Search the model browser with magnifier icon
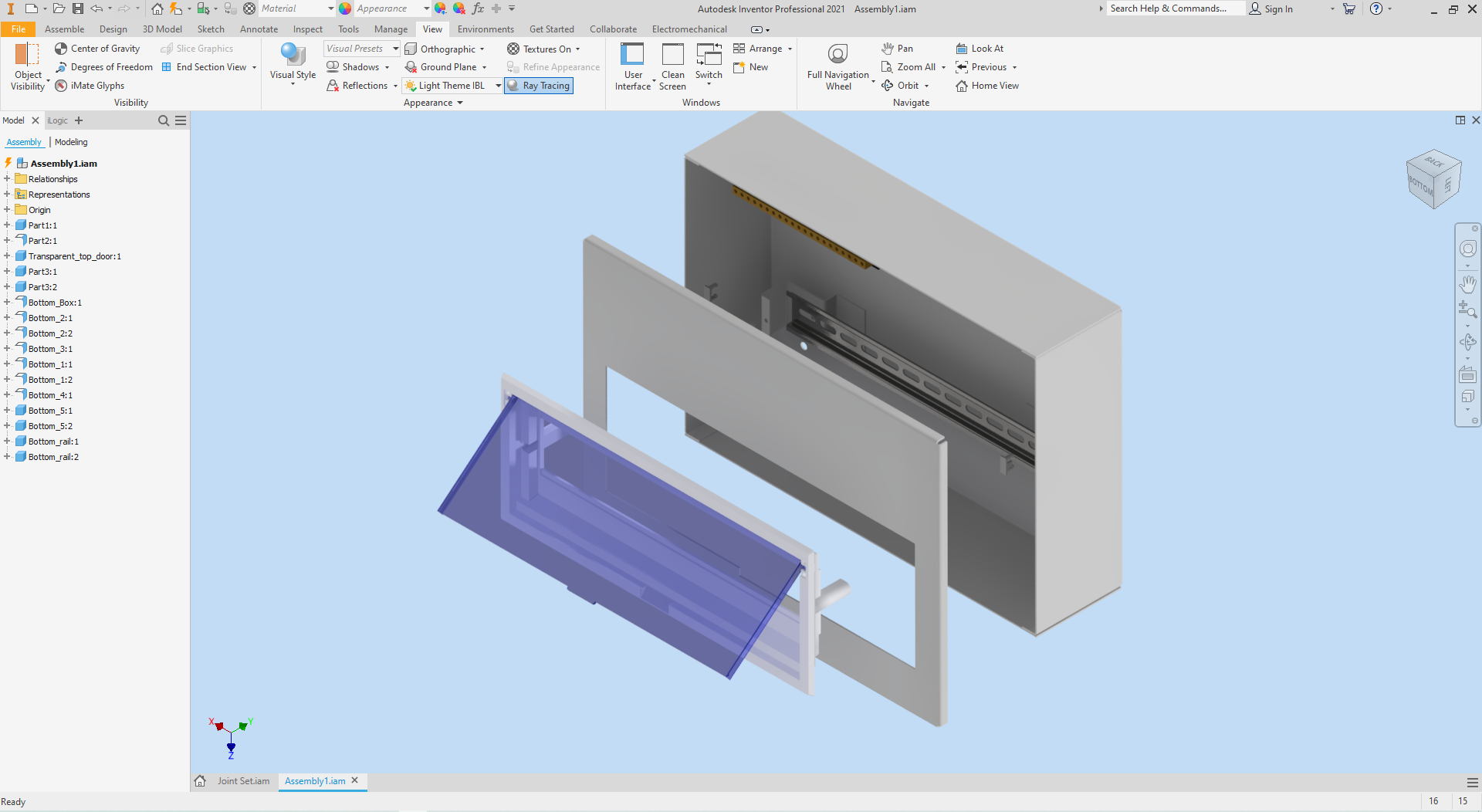1482x812 pixels. click(164, 120)
